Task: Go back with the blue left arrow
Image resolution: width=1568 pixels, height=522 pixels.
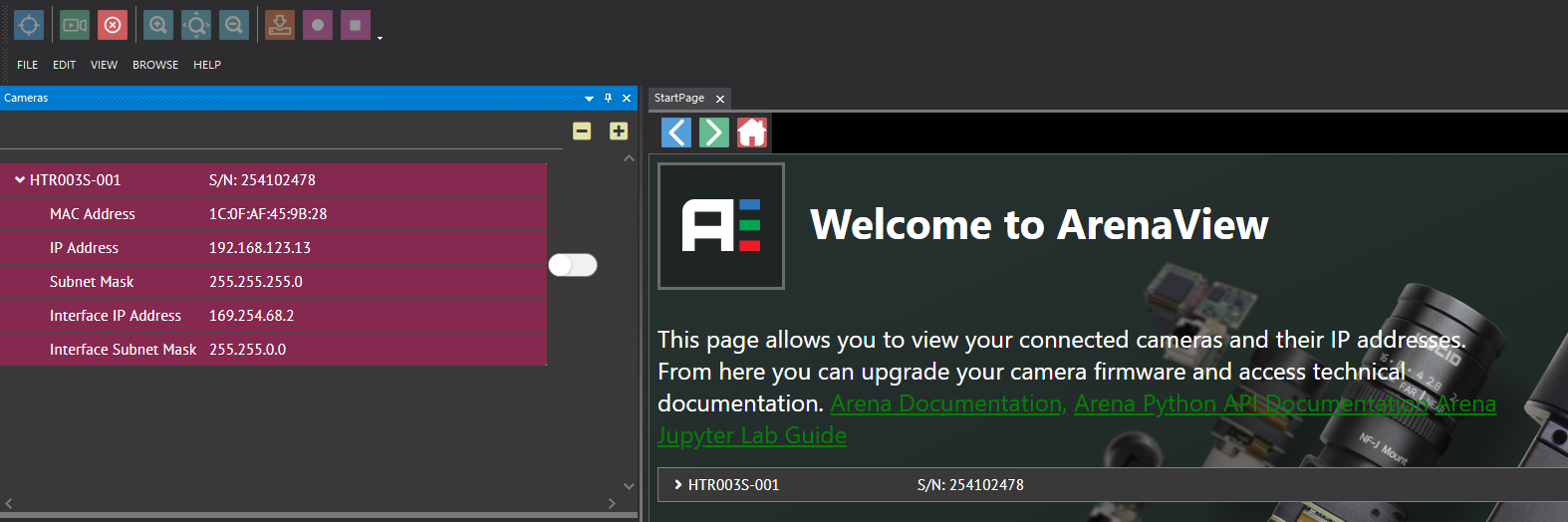Action: (x=676, y=132)
